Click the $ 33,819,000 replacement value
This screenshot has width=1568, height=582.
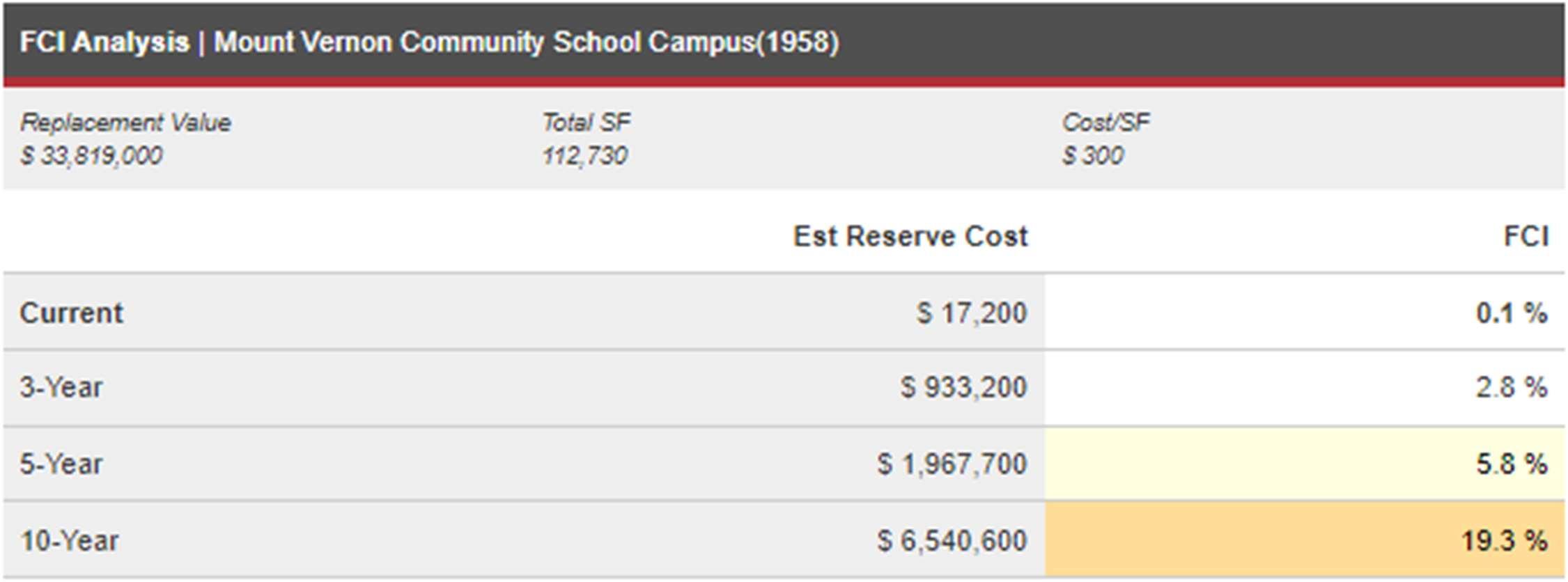pyautogui.click(x=91, y=155)
